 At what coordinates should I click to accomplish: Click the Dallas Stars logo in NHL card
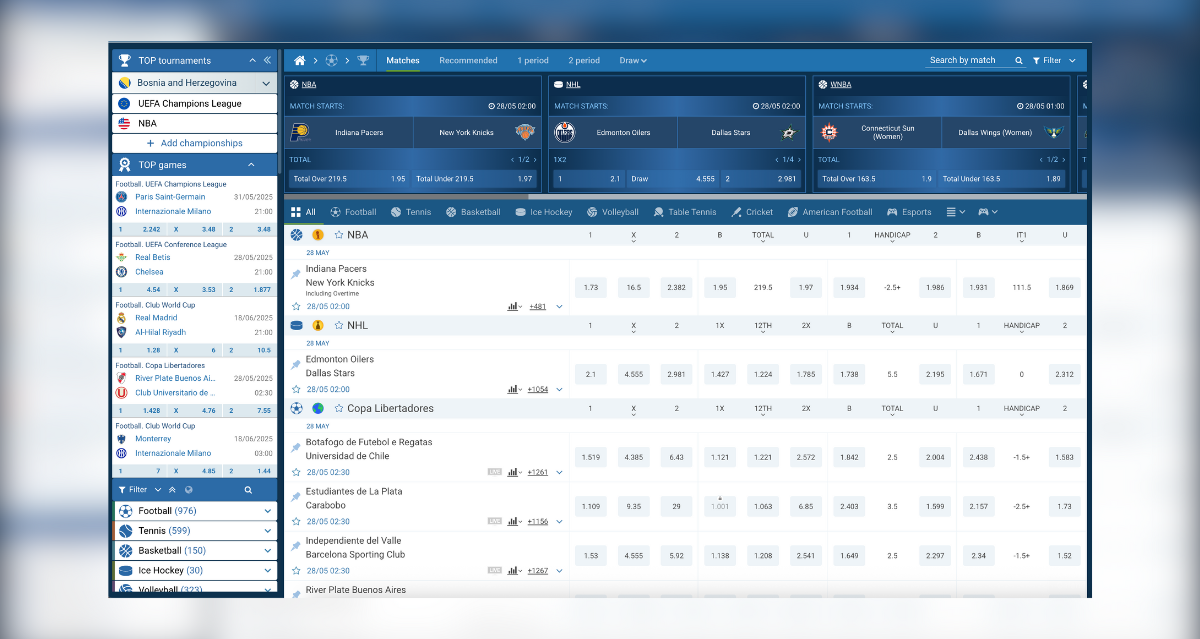point(789,132)
